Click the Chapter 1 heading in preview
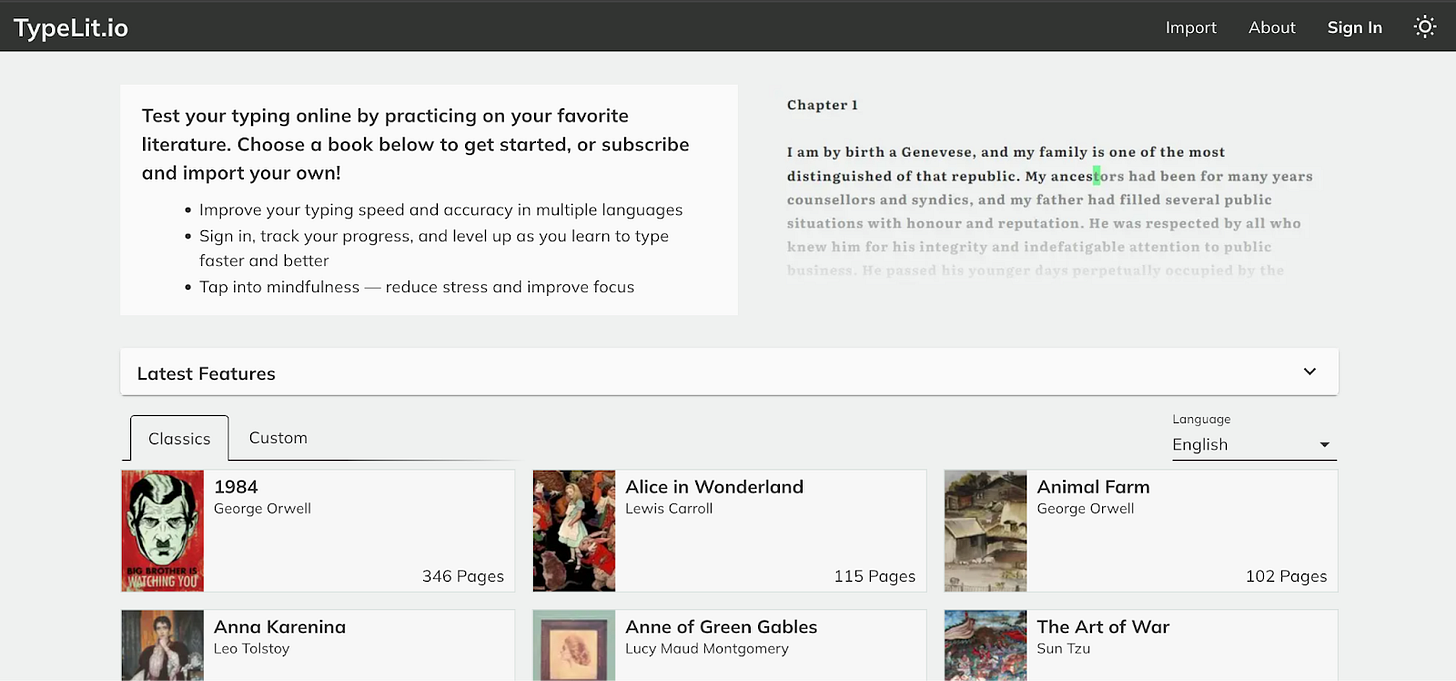The height and width of the screenshot is (681, 1456). tap(822, 105)
